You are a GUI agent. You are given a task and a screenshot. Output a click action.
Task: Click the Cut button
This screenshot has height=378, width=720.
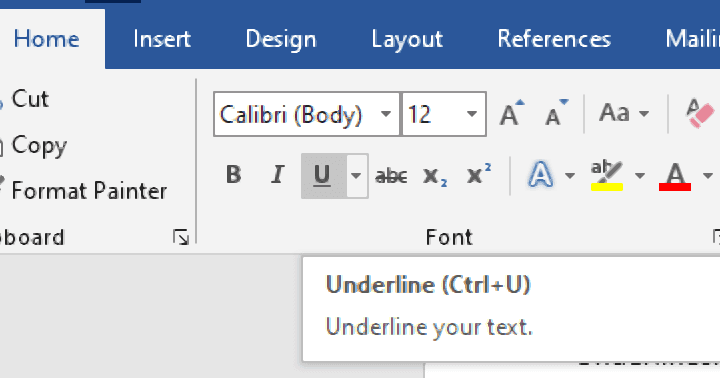(25, 99)
